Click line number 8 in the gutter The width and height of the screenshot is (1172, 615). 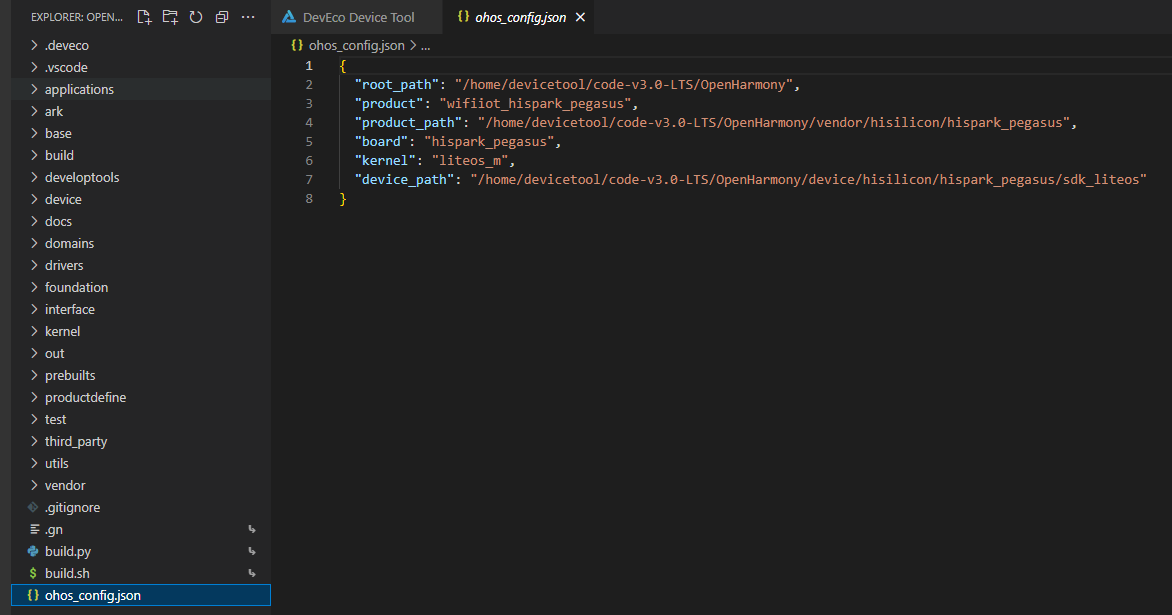(x=309, y=199)
